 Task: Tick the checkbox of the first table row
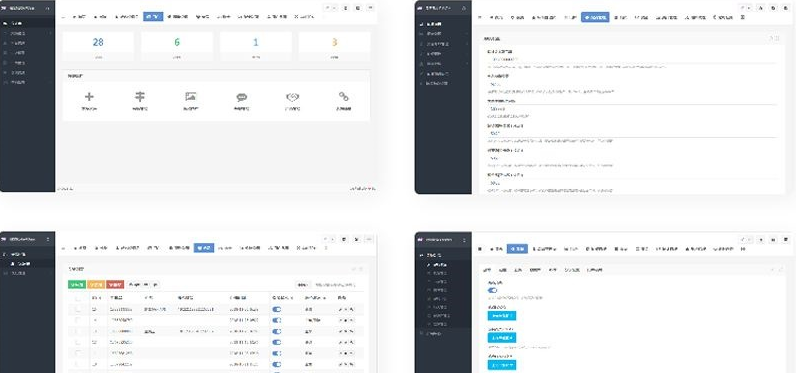(x=78, y=309)
